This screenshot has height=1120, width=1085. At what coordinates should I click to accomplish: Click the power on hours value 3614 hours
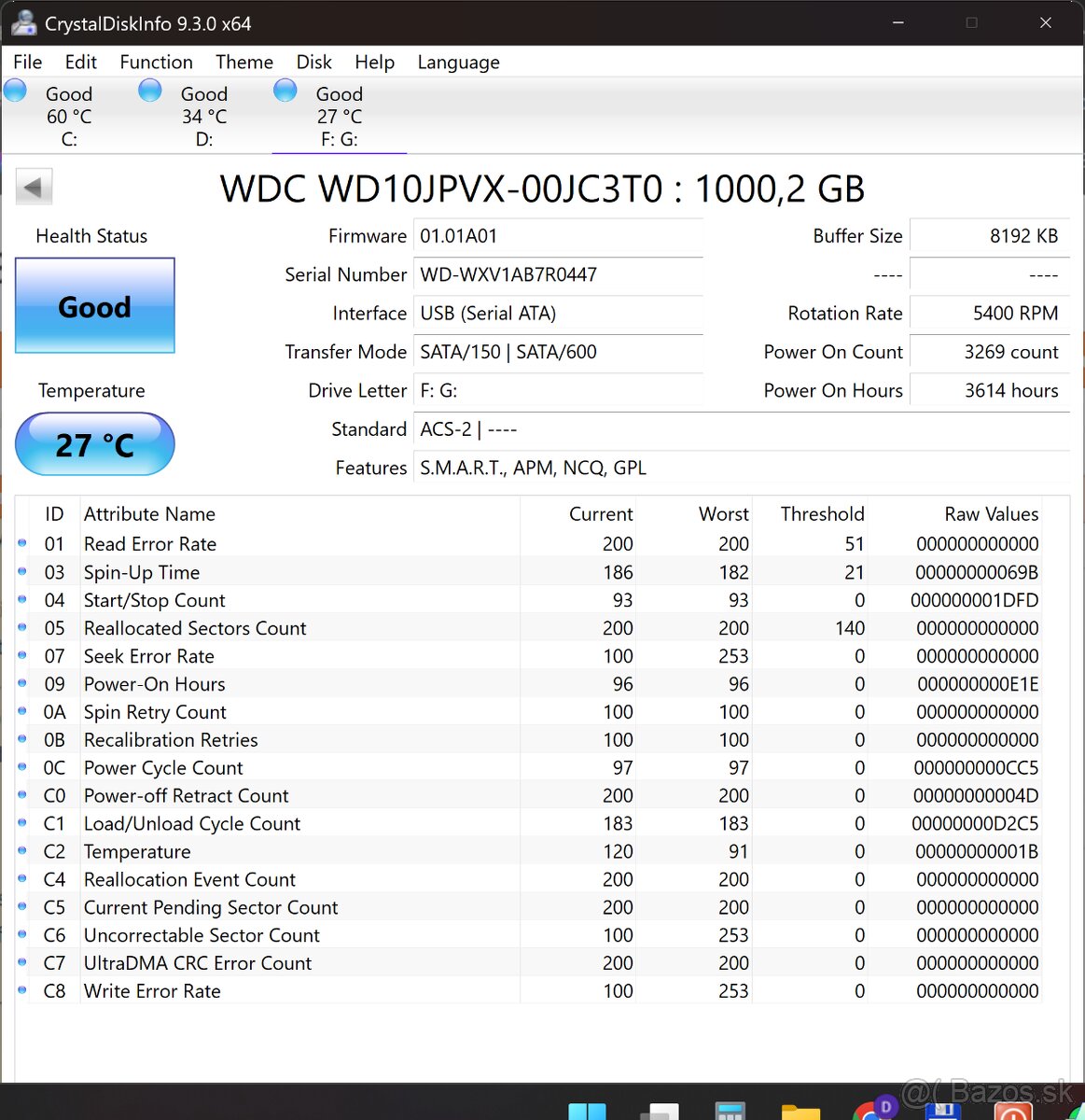990,390
